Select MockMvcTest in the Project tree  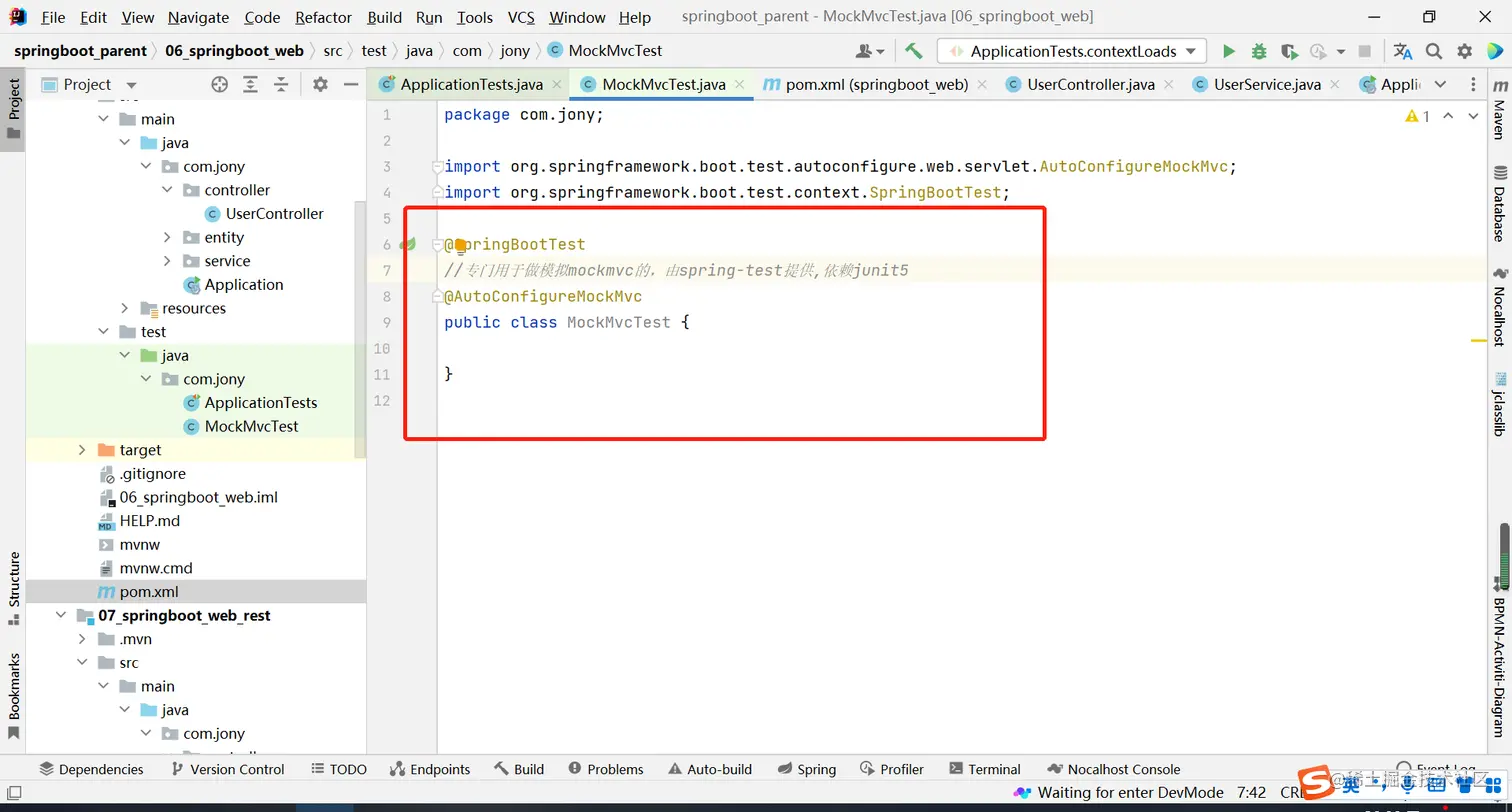click(251, 426)
